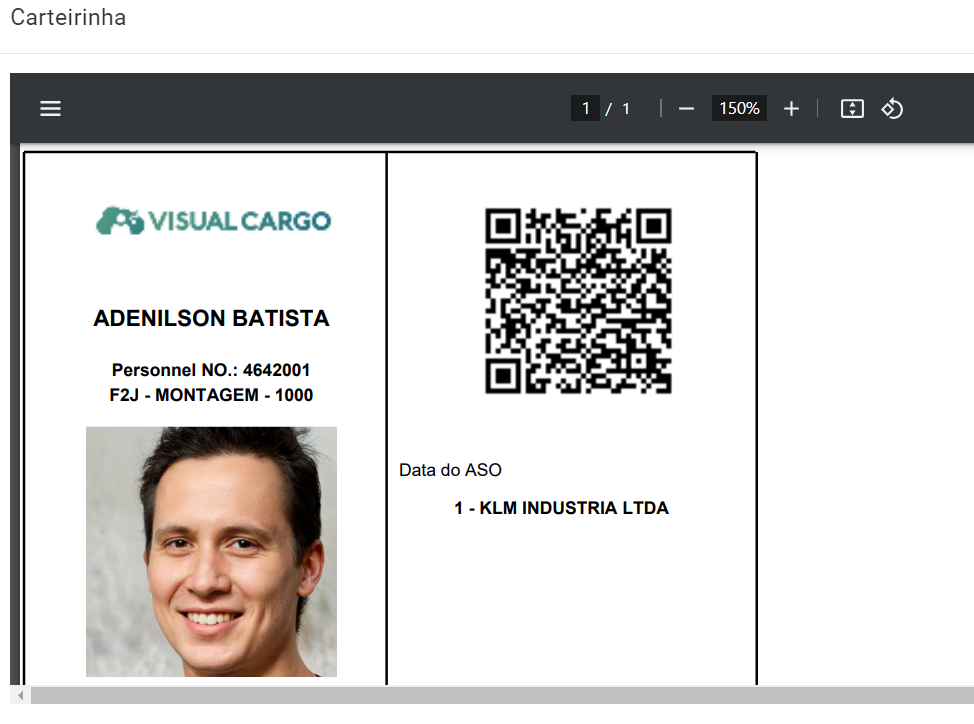This screenshot has height=724, width=974.
Task: Zoom in the PDF document
Action: pos(791,109)
